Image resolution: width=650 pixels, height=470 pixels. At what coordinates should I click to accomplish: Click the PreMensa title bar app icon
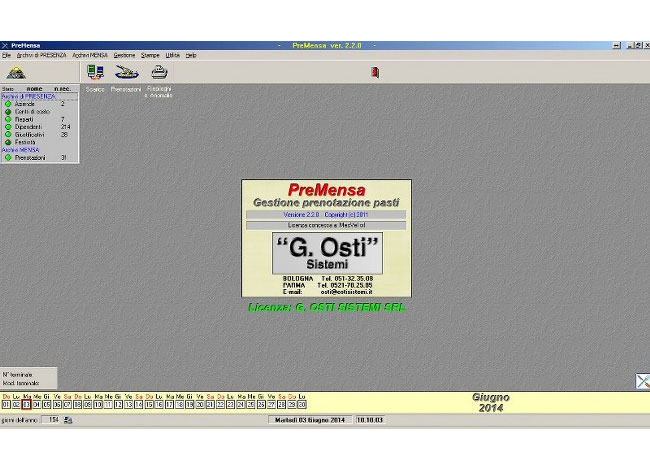pos(5,45)
